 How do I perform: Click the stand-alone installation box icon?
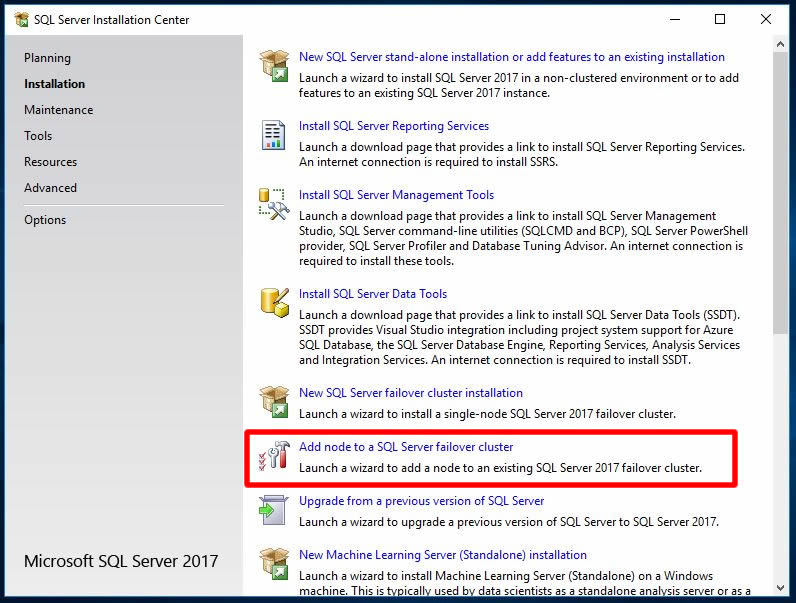[x=273, y=66]
